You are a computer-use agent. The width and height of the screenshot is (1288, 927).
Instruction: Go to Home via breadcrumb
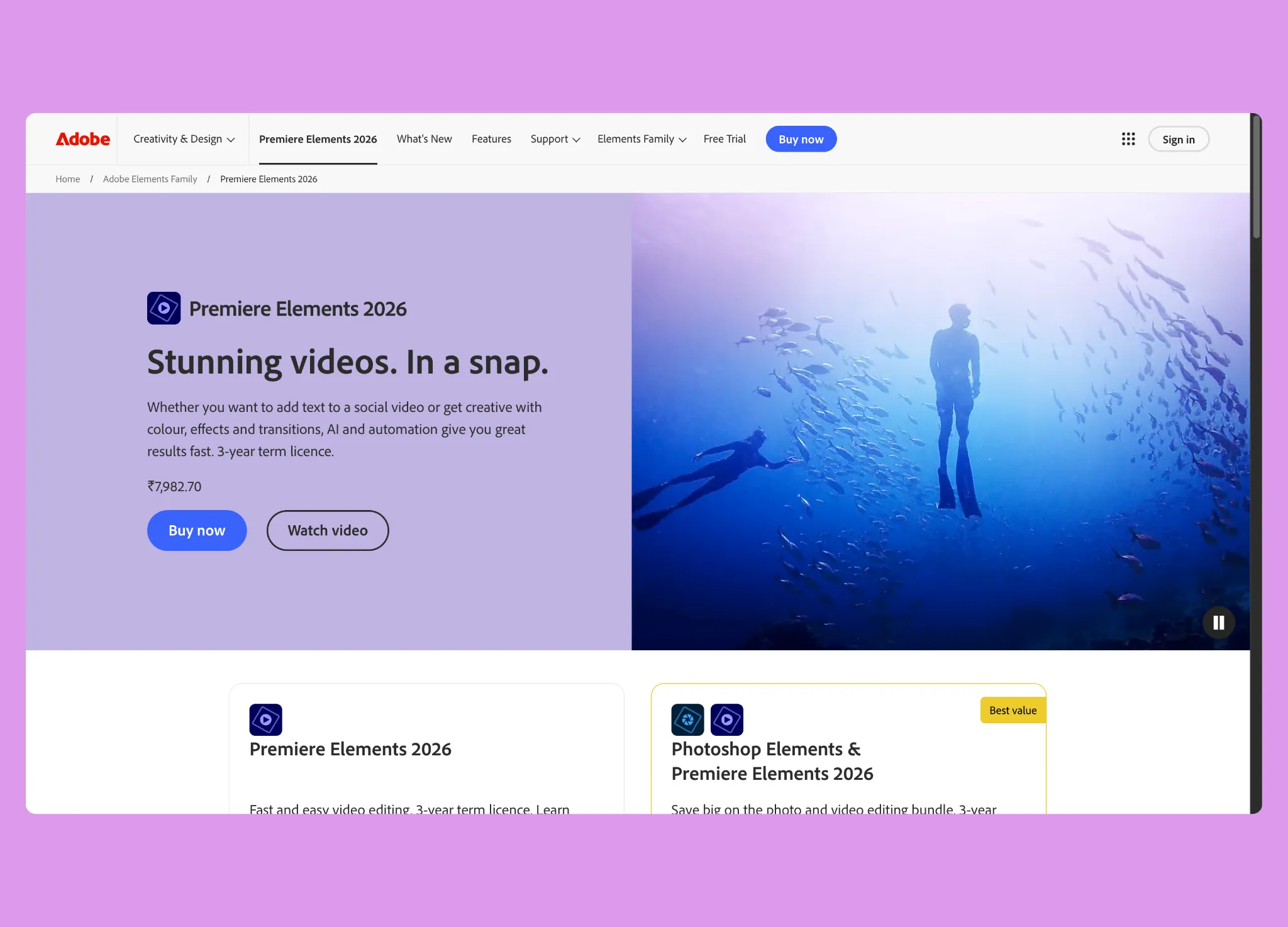pyautogui.click(x=67, y=179)
